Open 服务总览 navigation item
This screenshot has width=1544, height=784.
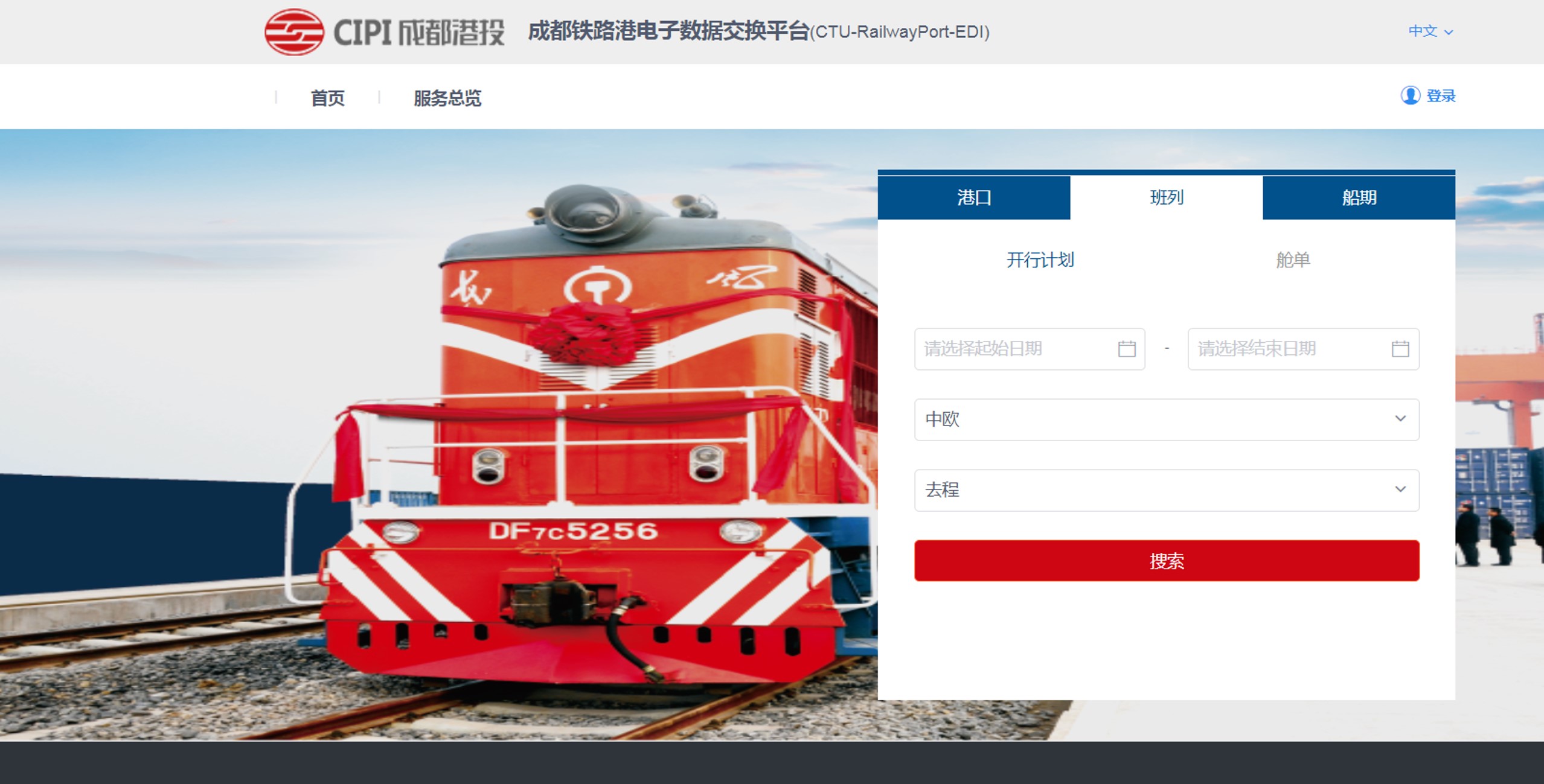[447, 98]
